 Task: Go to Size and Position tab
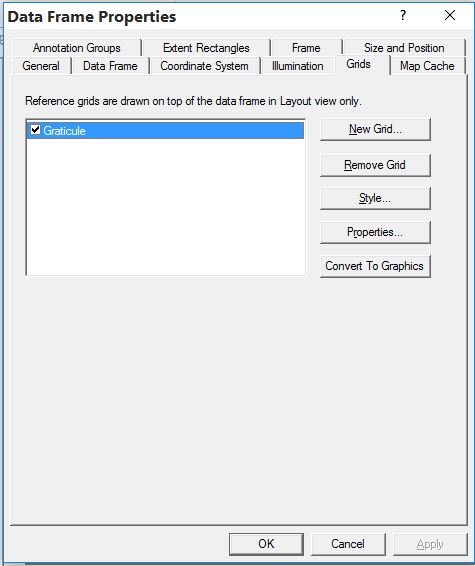point(404,48)
